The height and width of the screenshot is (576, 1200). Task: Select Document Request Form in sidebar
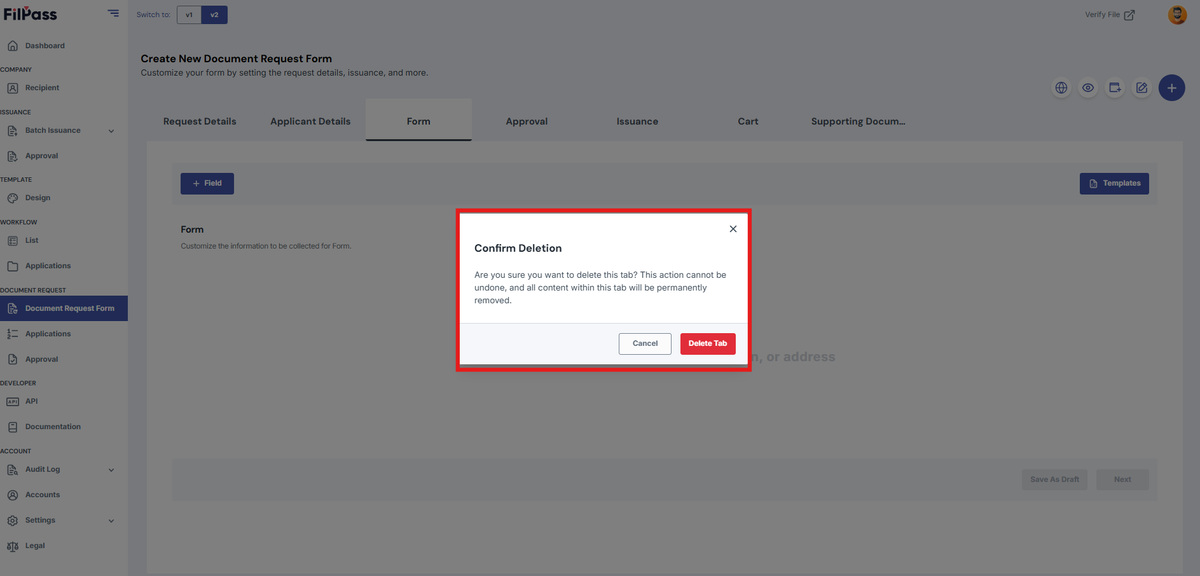64,308
